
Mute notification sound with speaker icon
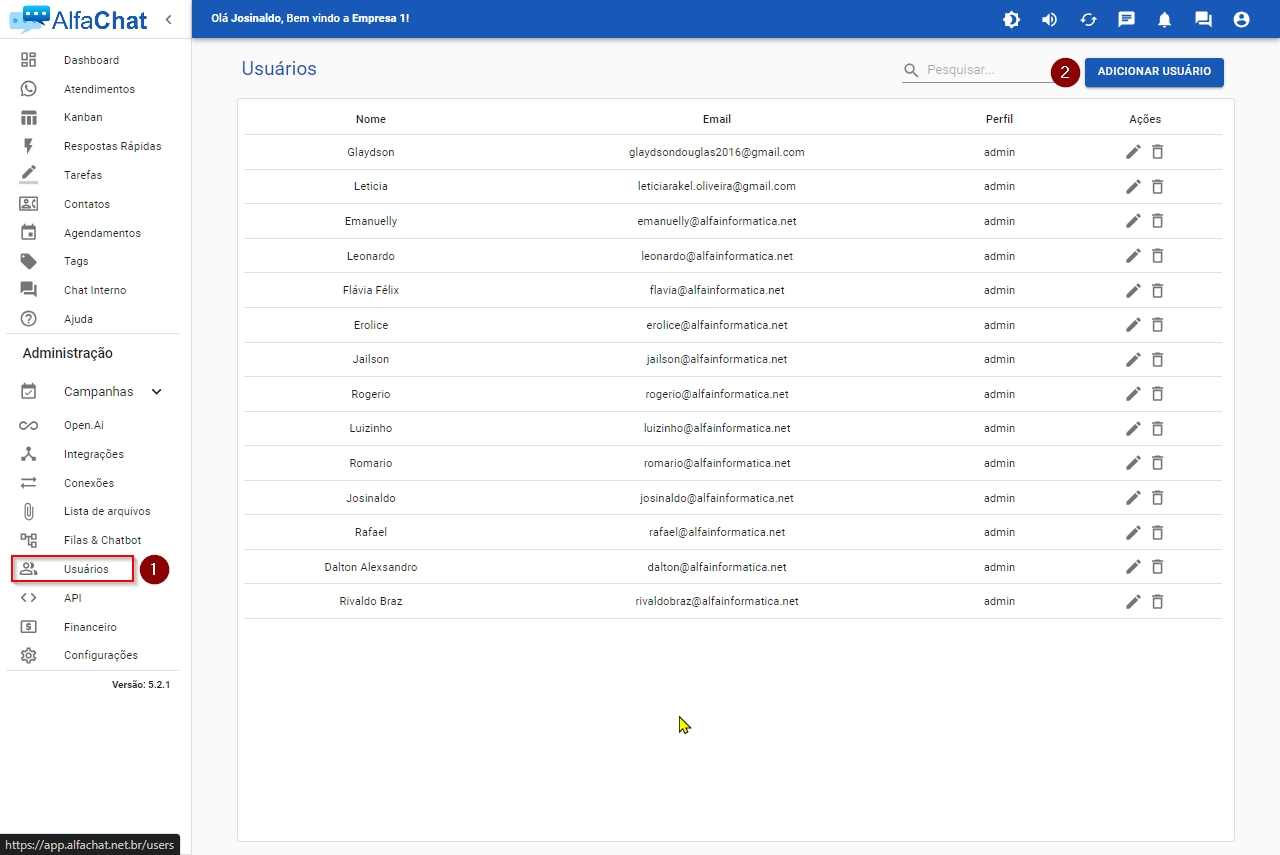(1049, 19)
